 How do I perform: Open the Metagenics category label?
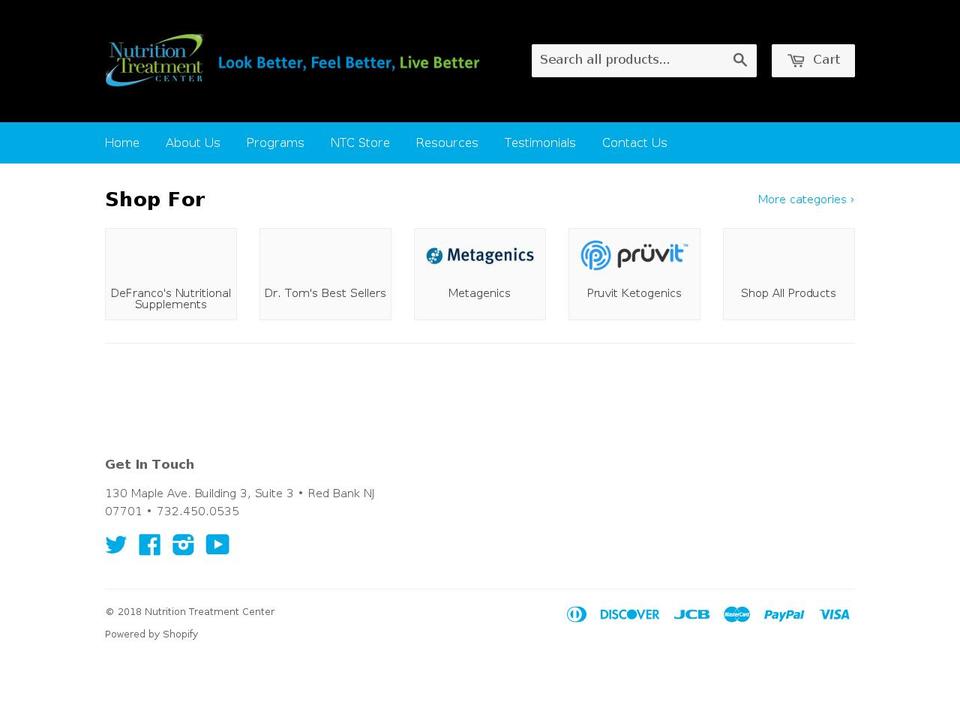(479, 293)
